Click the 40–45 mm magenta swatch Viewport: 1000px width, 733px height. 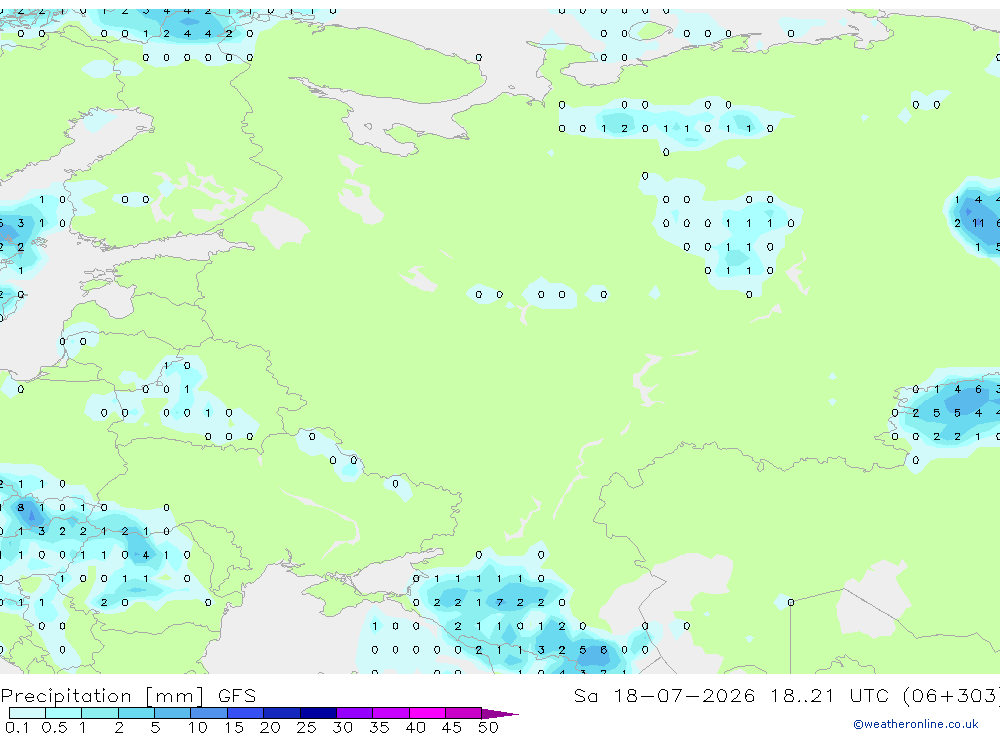[x=427, y=713]
